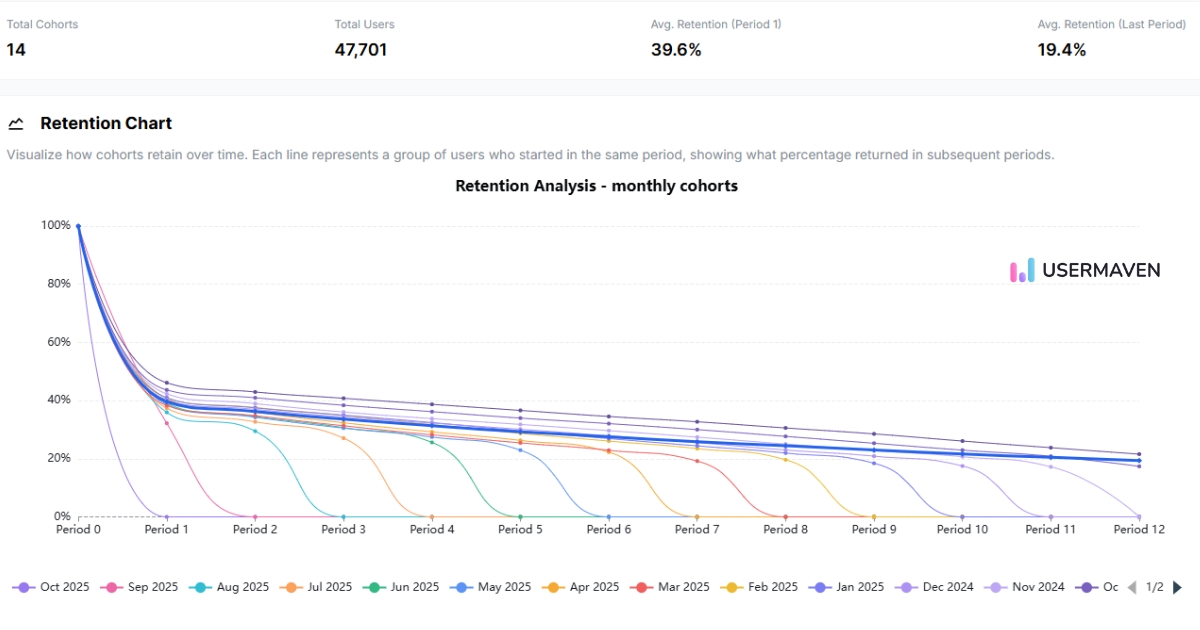
Task: Click the Period 12 axis label
Action: click(x=1139, y=529)
